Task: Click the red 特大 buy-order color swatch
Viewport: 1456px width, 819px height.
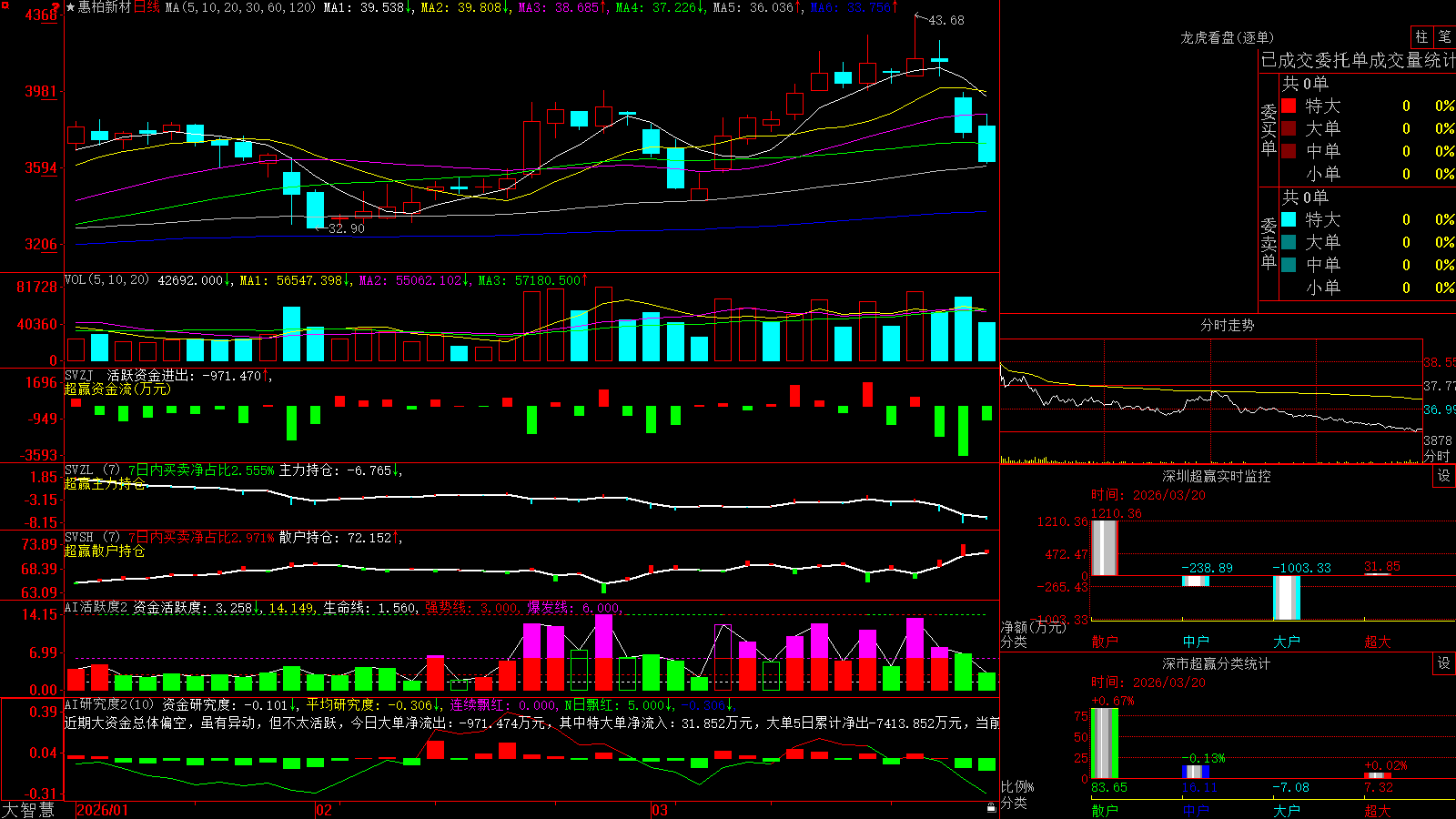Action: [1289, 106]
